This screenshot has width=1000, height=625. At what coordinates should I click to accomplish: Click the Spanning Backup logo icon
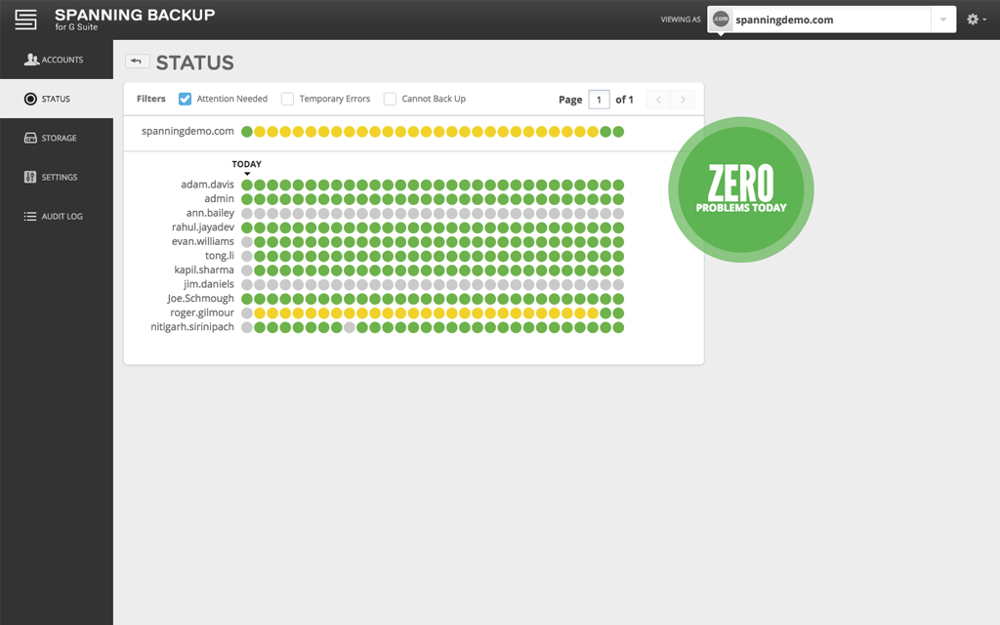pos(26,19)
